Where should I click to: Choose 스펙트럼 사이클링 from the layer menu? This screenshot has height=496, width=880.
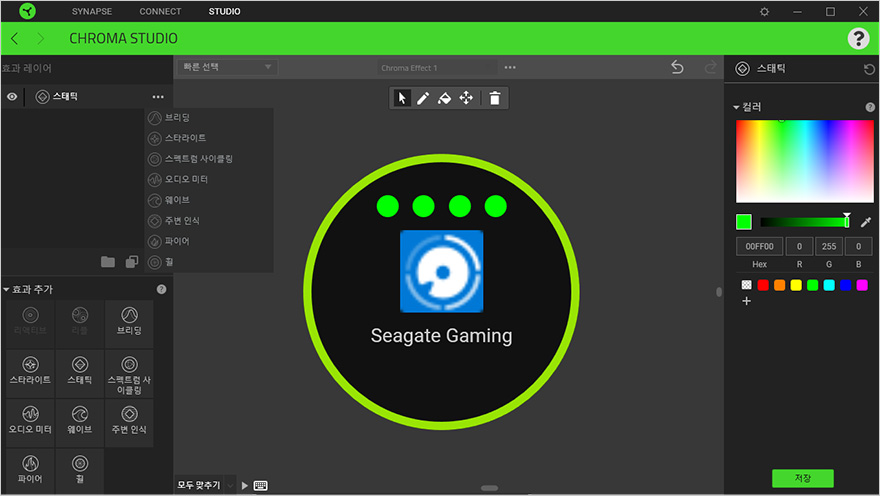[209, 159]
